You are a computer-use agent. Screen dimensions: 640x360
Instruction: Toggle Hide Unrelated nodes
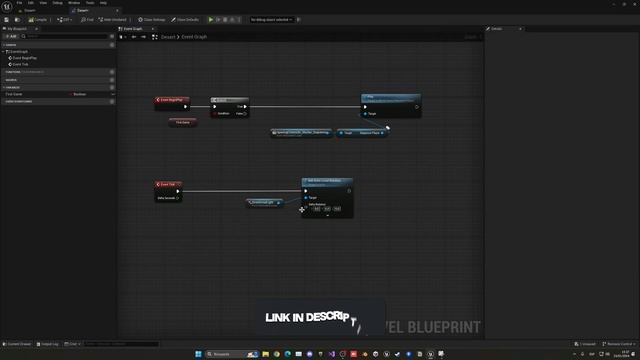pyautogui.click(x=113, y=20)
